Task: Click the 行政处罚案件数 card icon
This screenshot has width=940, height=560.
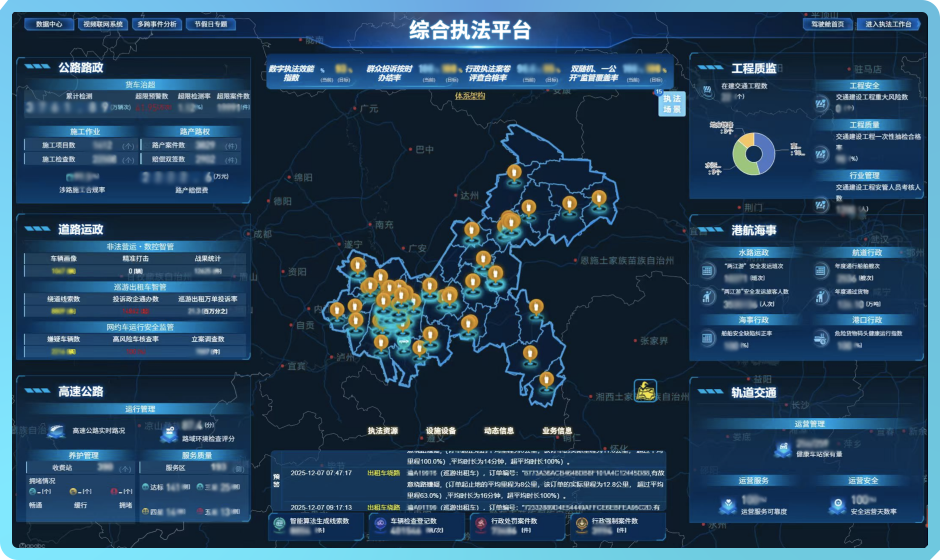Action: 479,524
